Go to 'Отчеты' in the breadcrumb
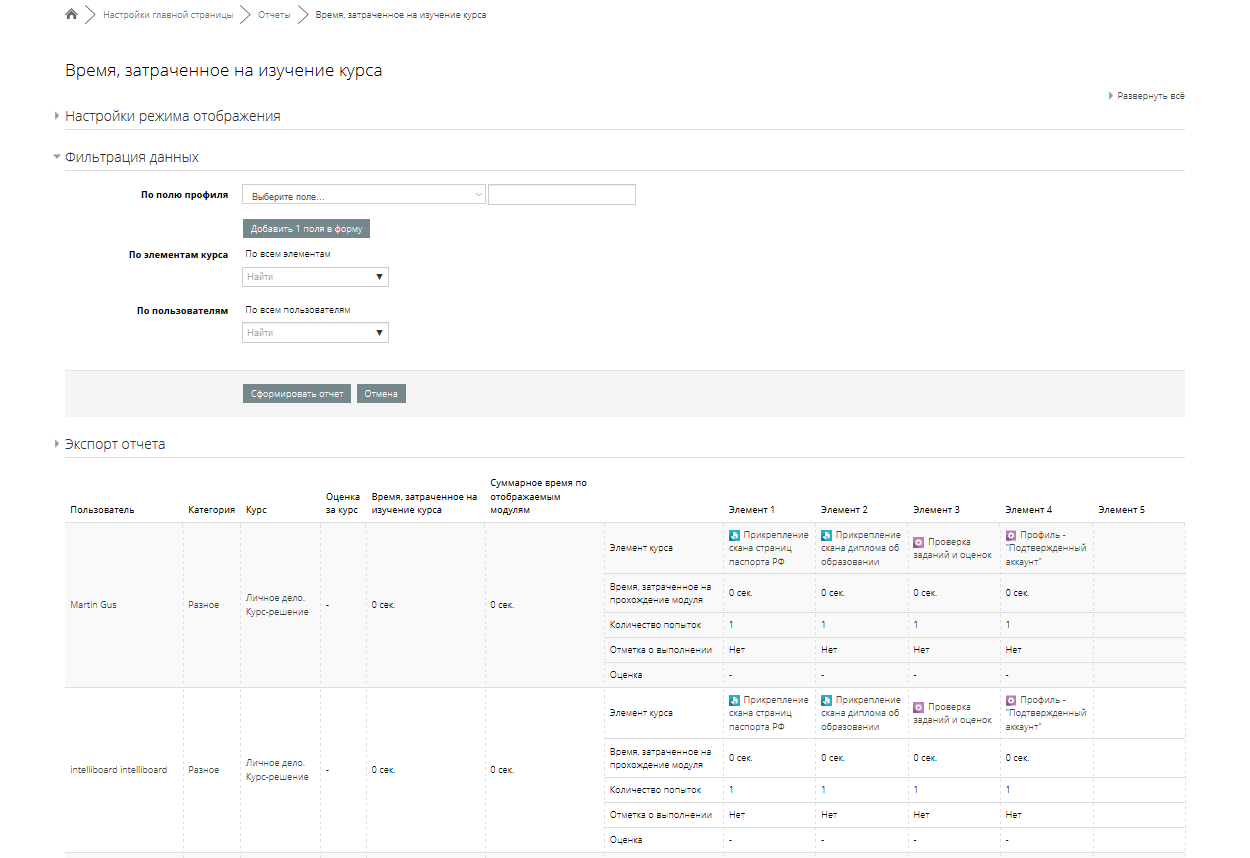Screen dimensions: 1250x858 click(x=274, y=15)
